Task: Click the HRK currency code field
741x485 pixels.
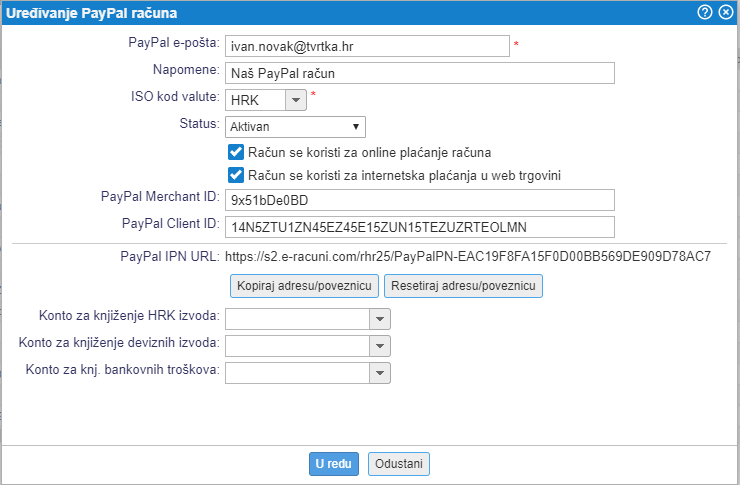Action: [256, 100]
